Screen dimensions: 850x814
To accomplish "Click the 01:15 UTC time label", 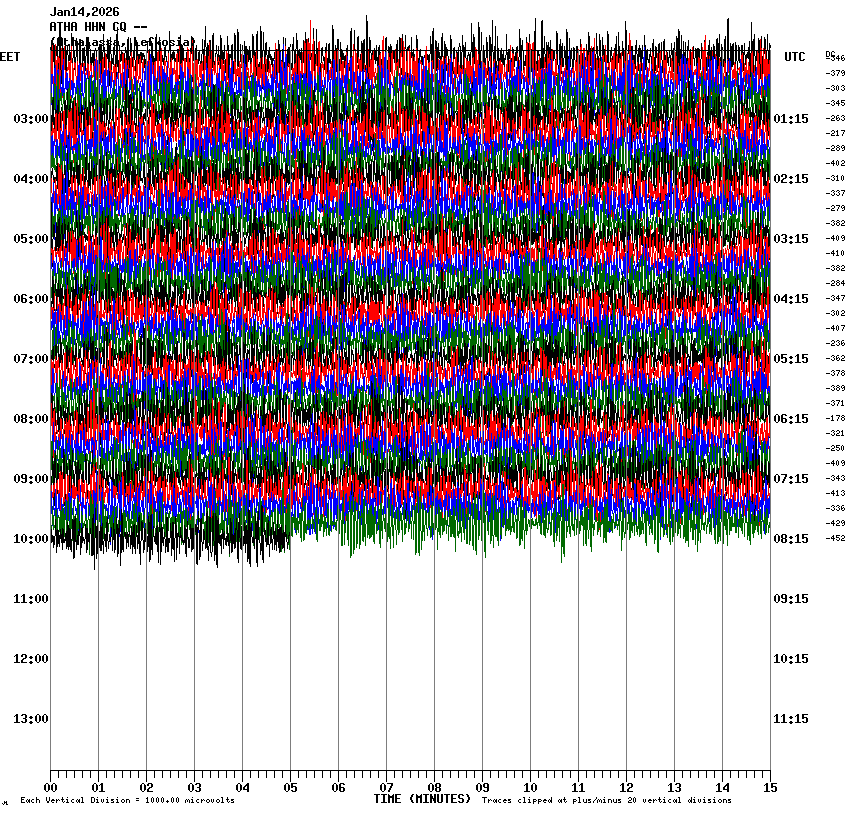I will pos(792,119).
